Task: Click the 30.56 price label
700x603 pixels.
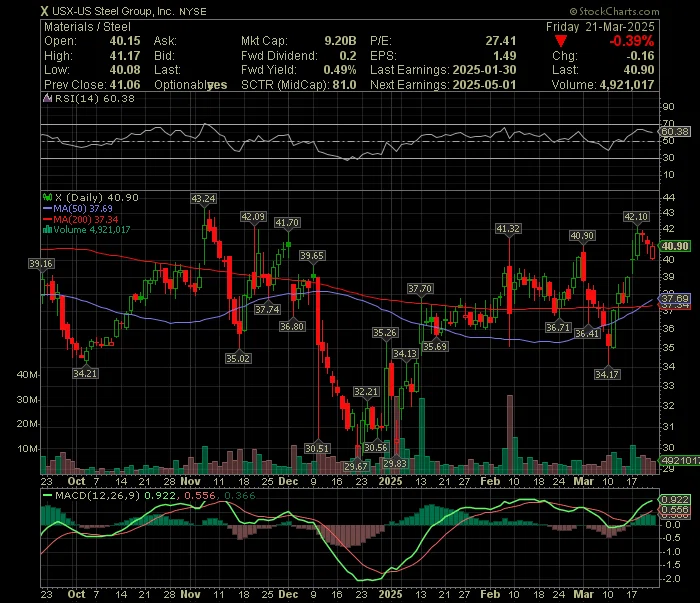Action: (x=375, y=448)
